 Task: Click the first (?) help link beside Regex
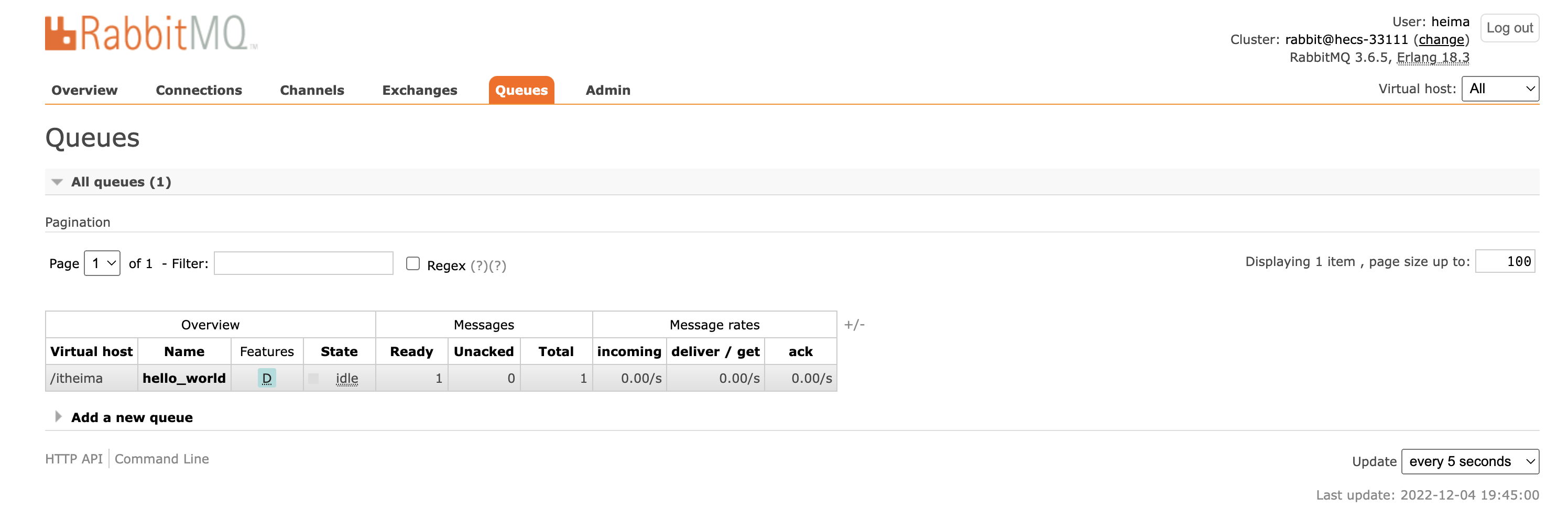tap(479, 265)
